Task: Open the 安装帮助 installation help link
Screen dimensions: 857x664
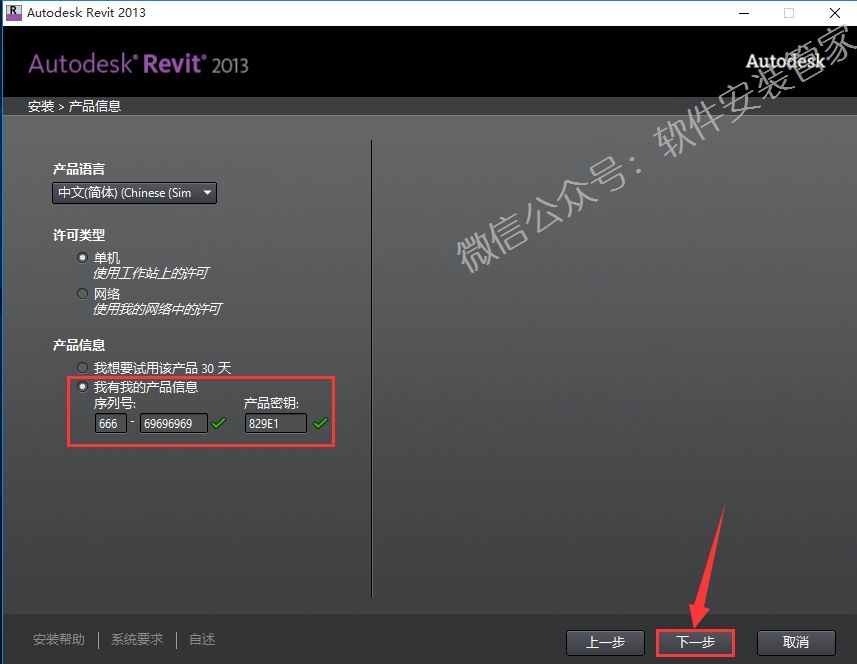Action: pos(58,638)
